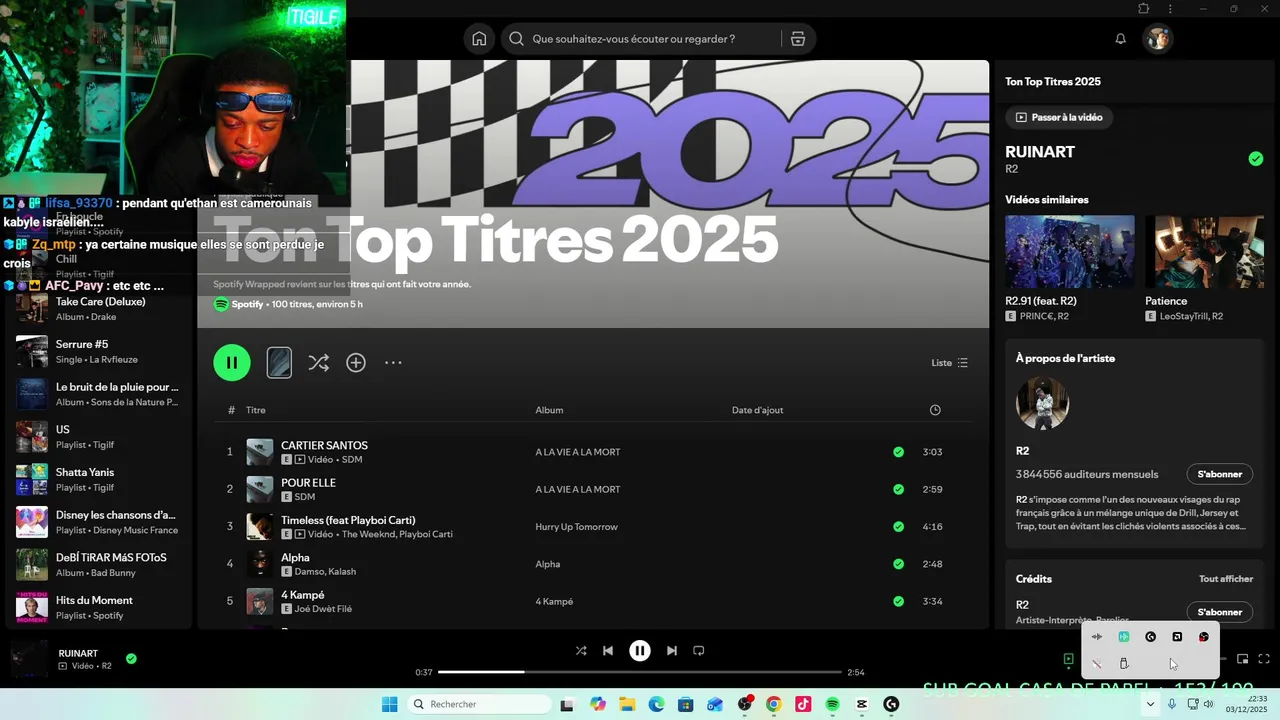Sort by the 'Album' column header
The height and width of the screenshot is (720, 1280).
[x=549, y=410]
